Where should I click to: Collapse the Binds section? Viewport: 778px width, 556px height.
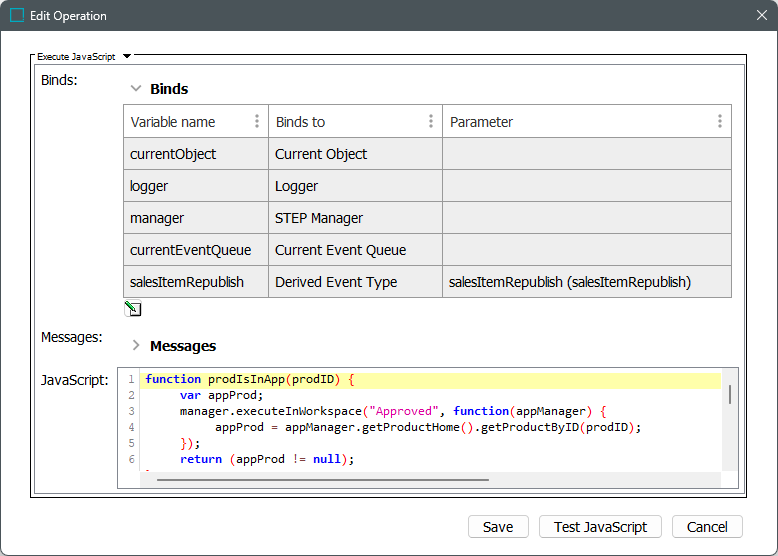point(136,89)
